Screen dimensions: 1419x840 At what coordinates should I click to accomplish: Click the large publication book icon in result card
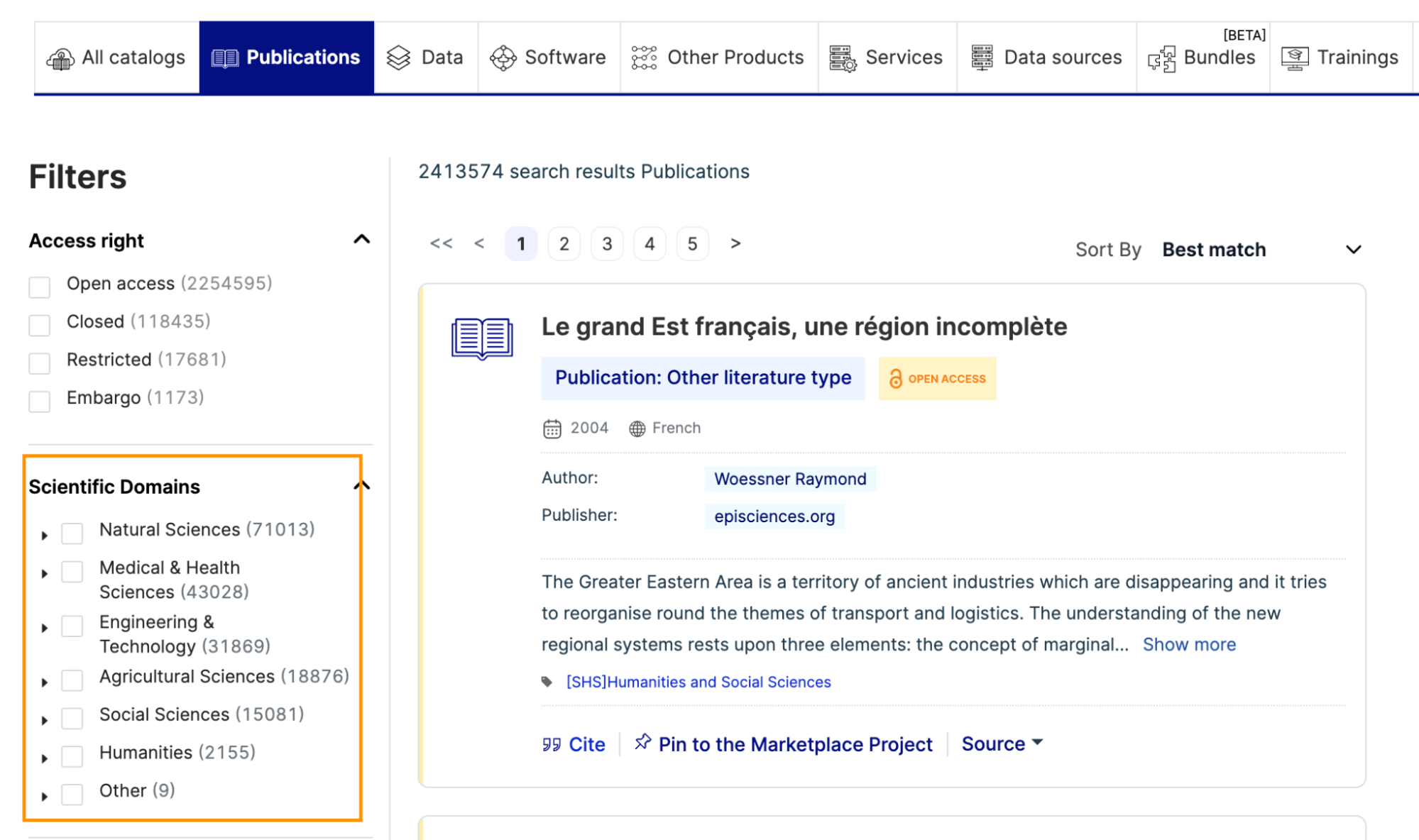pos(482,338)
